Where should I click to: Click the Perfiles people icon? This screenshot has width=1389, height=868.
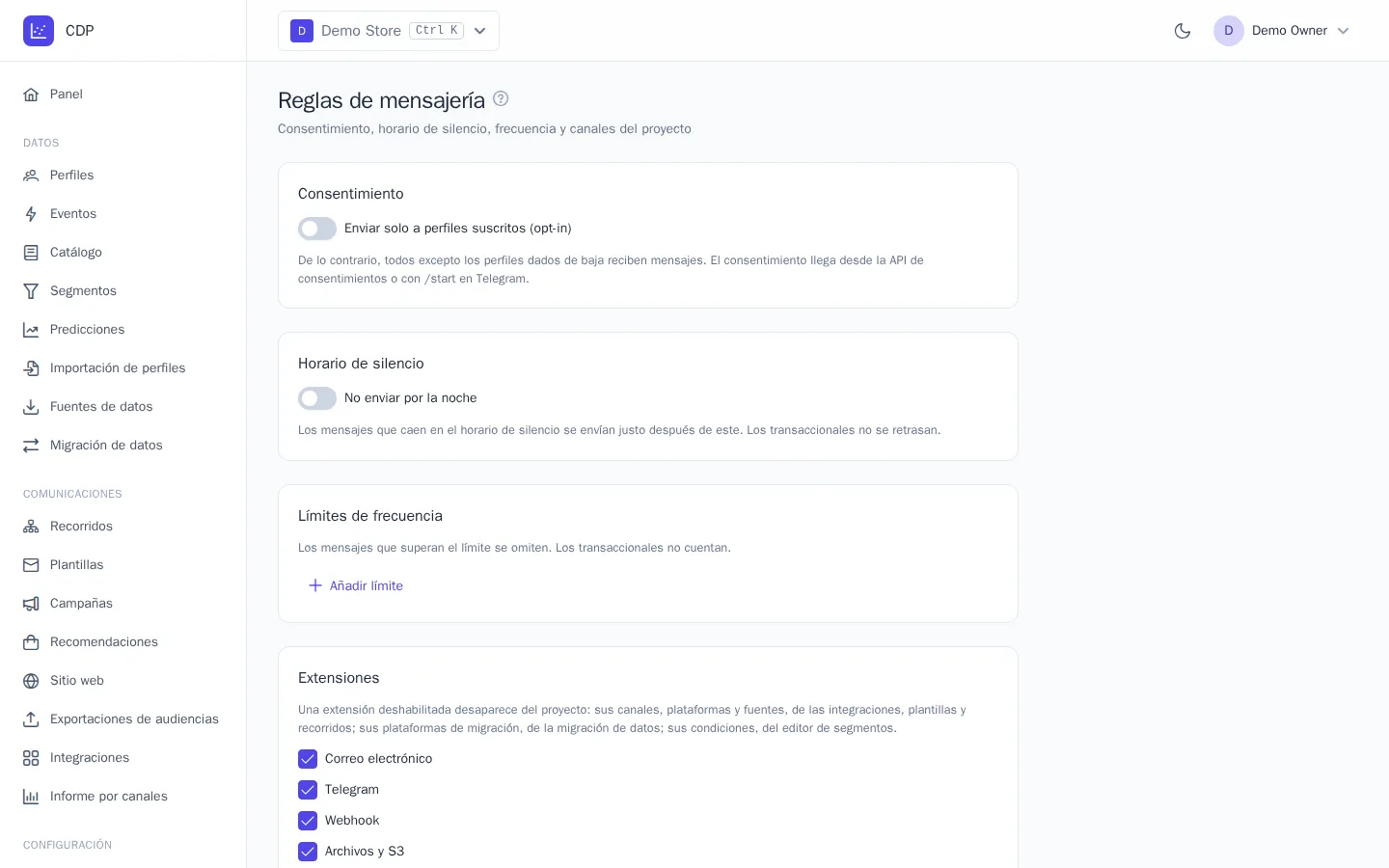pyautogui.click(x=31, y=176)
